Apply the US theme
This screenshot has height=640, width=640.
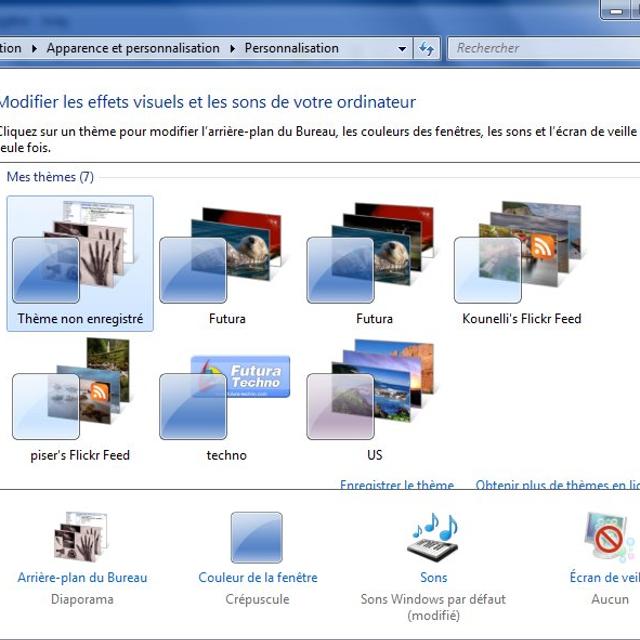(x=373, y=400)
